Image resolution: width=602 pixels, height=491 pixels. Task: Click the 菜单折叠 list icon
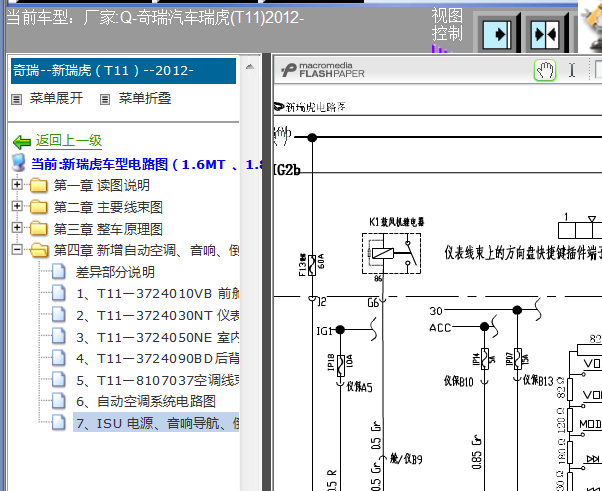105,99
